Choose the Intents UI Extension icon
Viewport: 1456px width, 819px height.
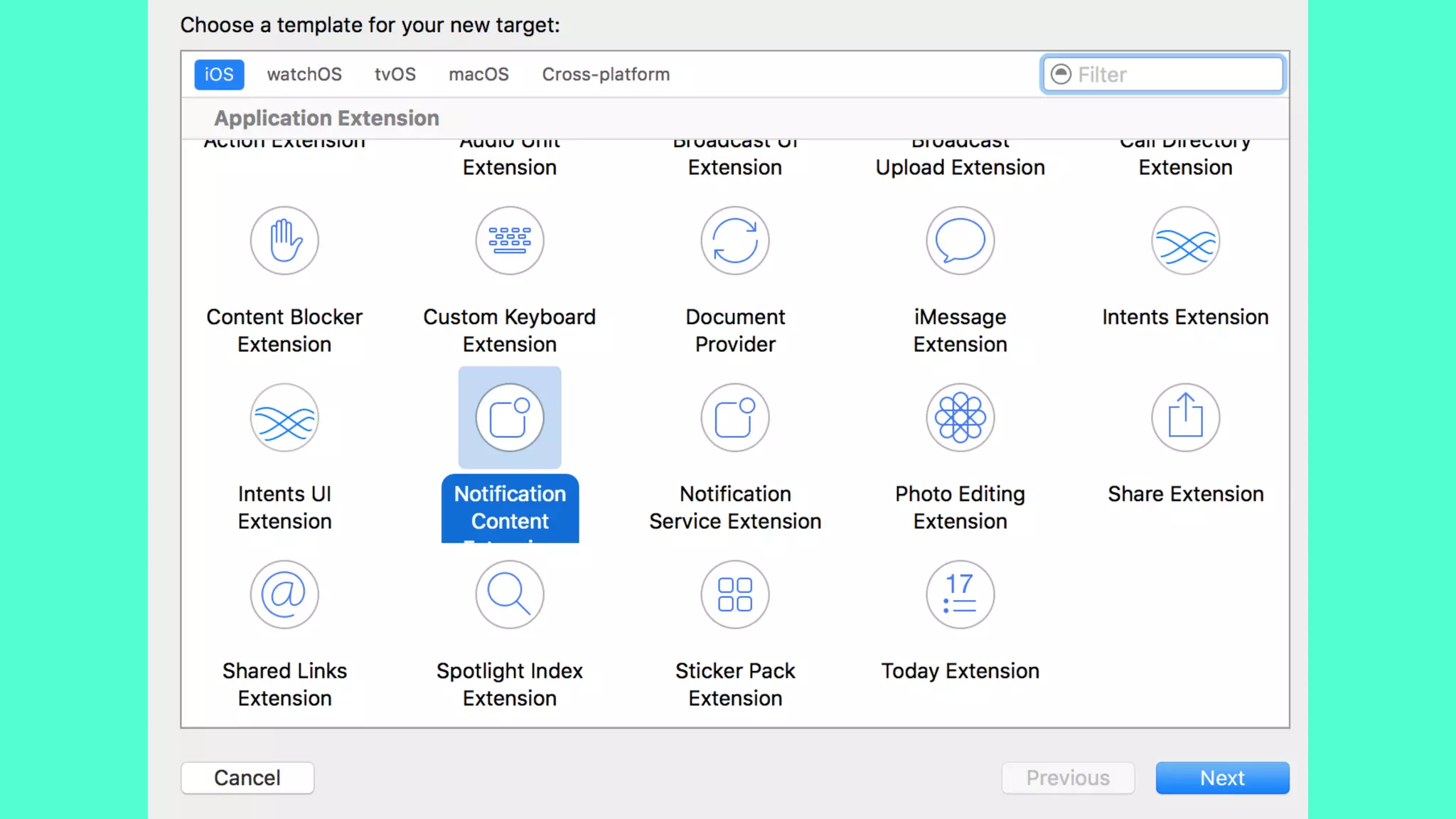tap(284, 418)
